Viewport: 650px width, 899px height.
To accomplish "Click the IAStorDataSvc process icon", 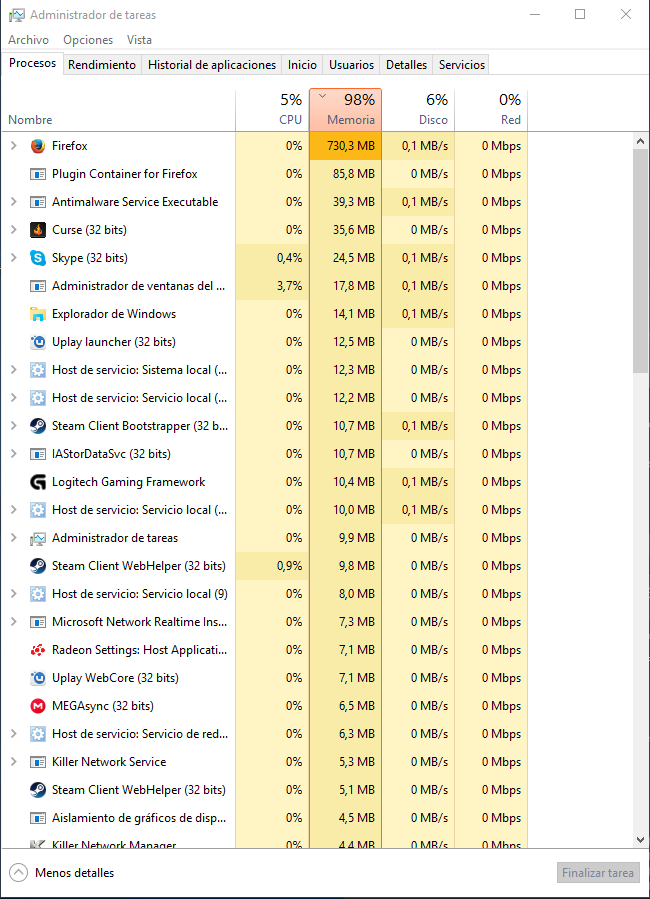I will (x=38, y=454).
